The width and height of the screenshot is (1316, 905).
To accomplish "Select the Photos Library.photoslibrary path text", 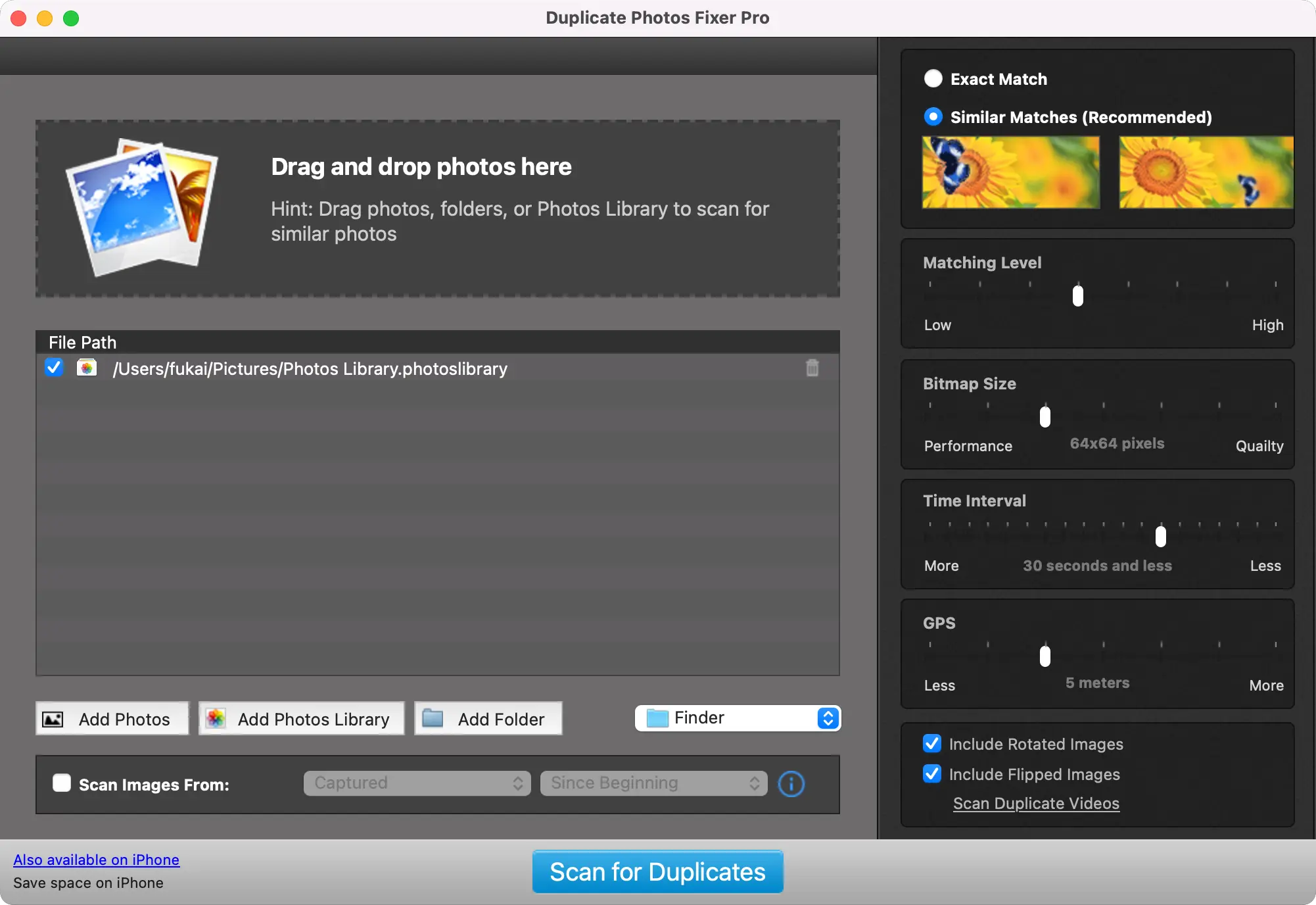I will pyautogui.click(x=310, y=369).
